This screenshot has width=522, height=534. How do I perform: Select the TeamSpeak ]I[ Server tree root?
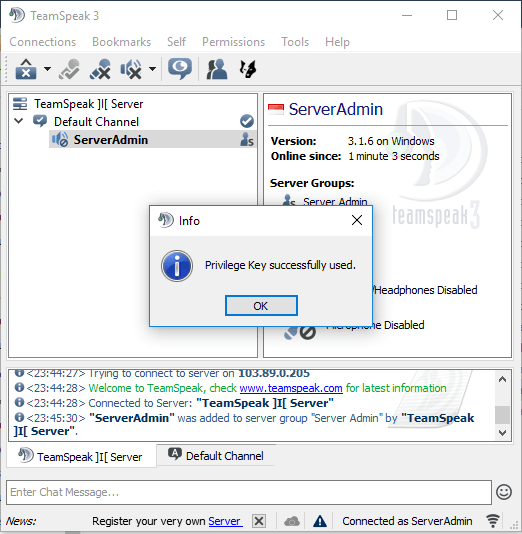click(88, 104)
